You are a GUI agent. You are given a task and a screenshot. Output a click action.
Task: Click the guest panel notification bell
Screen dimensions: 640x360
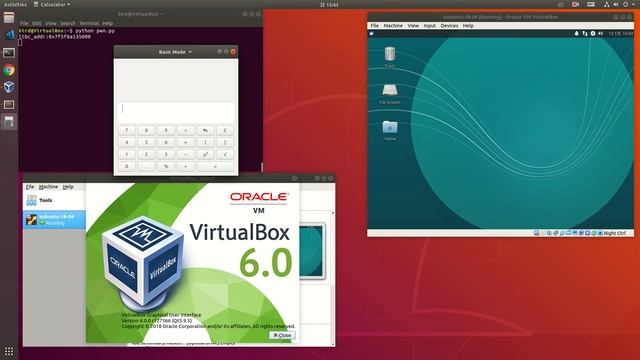tap(576, 33)
